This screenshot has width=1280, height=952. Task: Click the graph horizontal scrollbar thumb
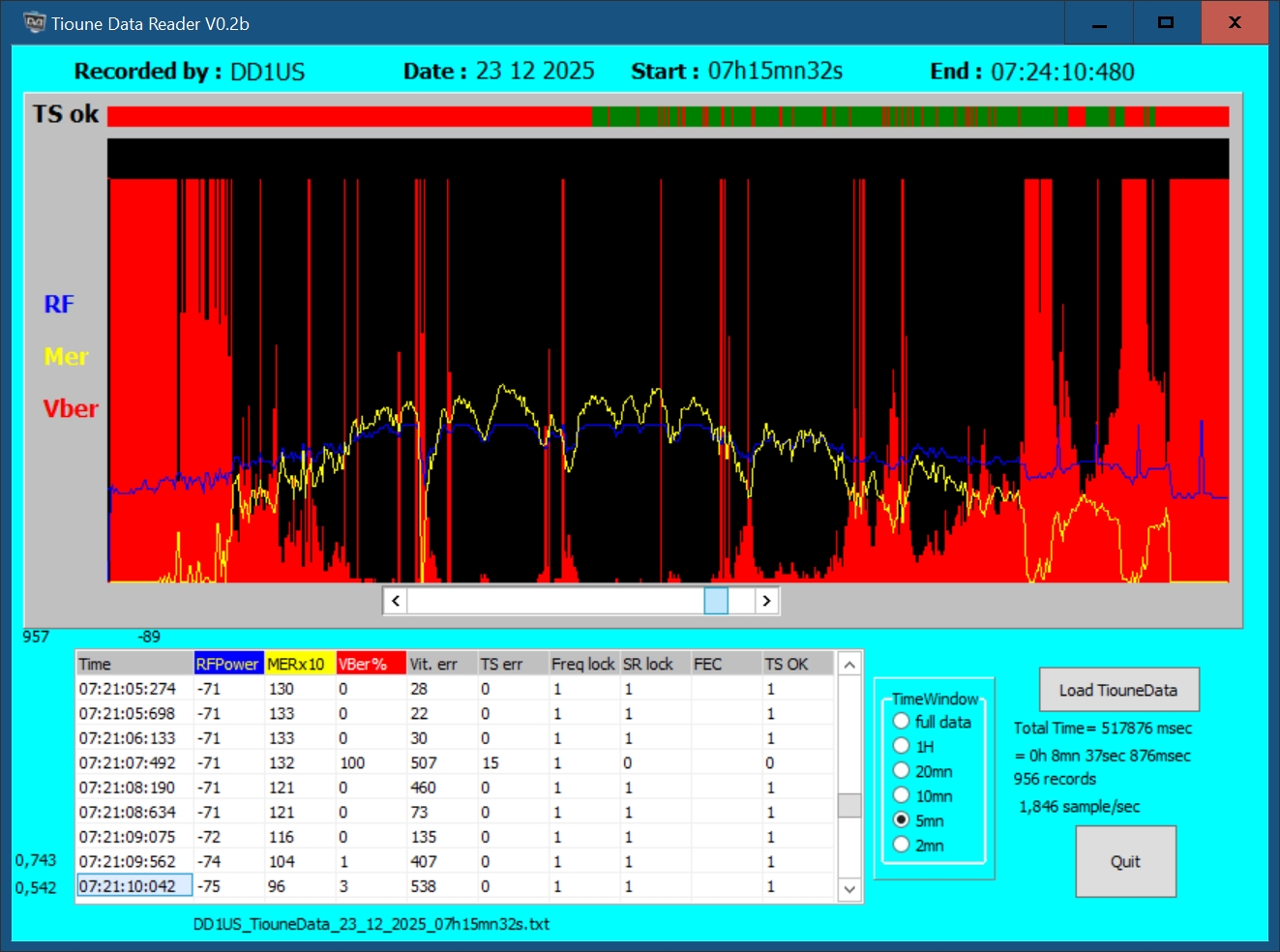(716, 601)
